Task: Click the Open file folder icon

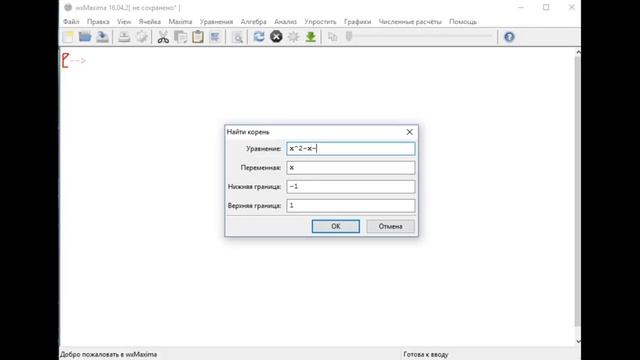Action: [x=85, y=37]
